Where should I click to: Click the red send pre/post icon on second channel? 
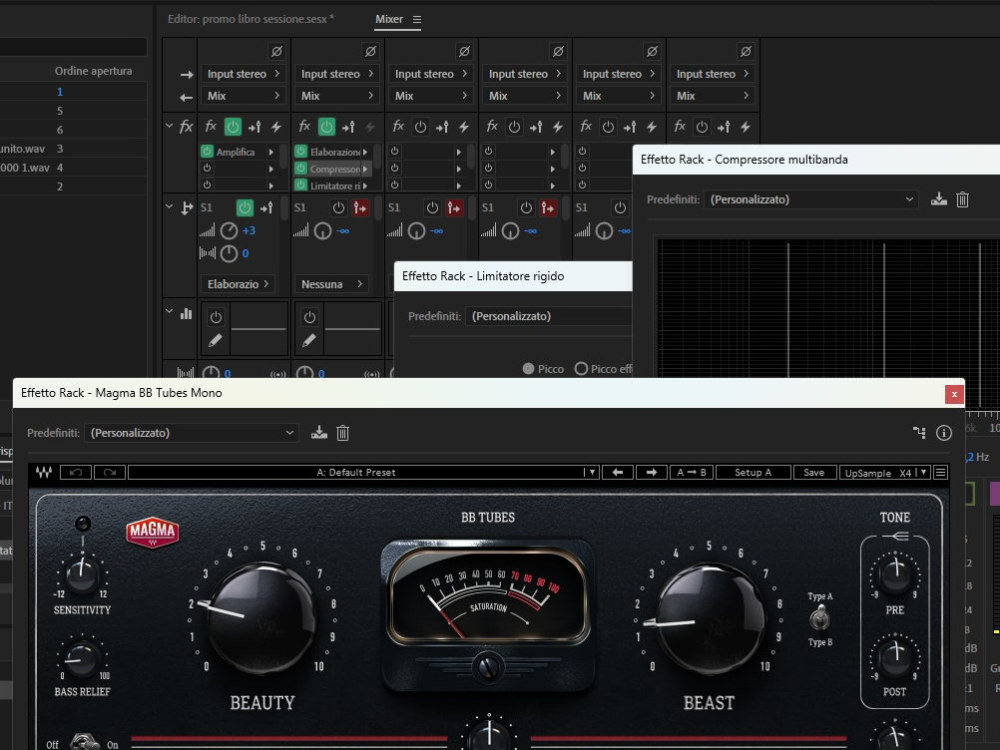360,208
